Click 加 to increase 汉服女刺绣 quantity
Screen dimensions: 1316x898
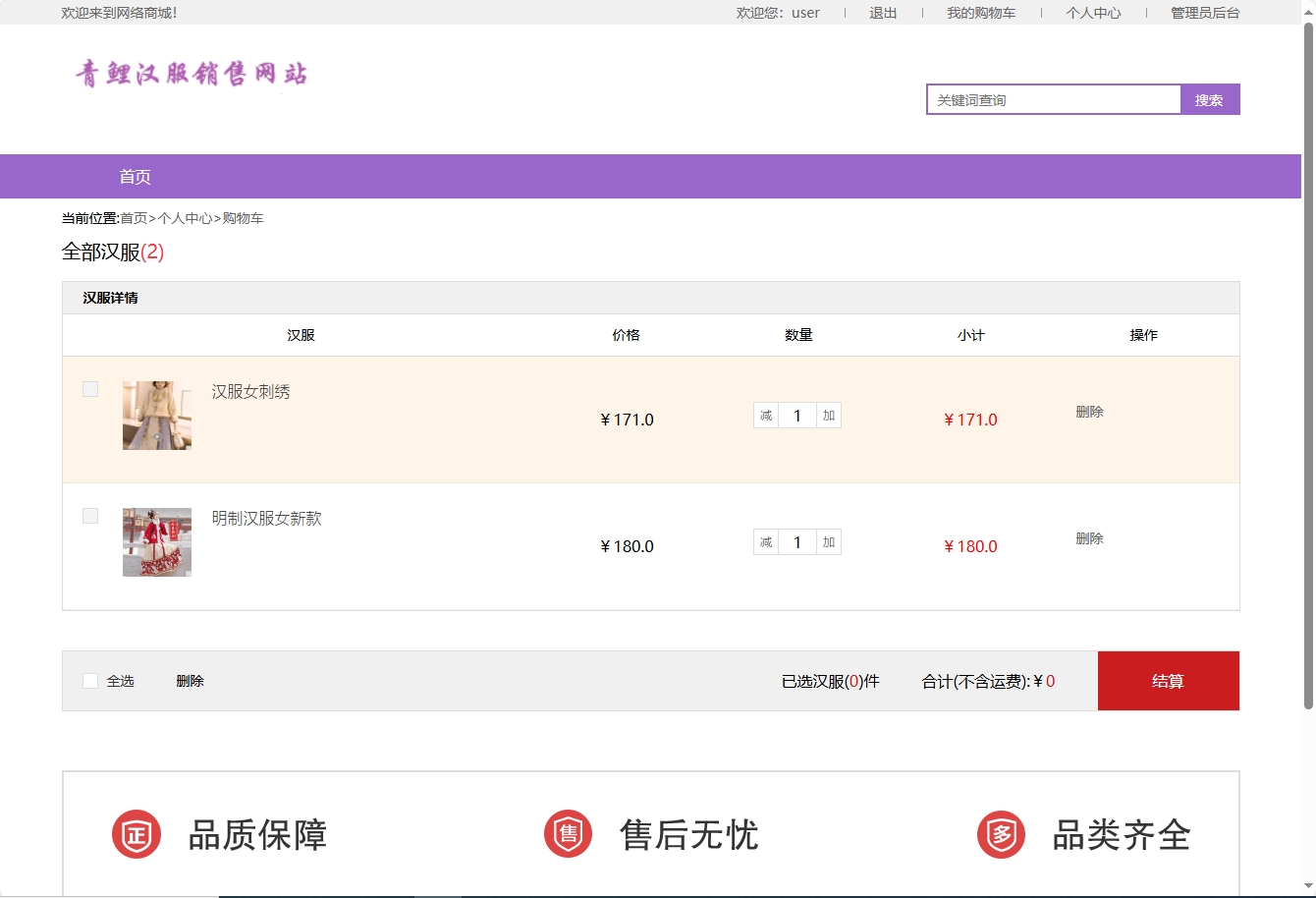tap(828, 415)
